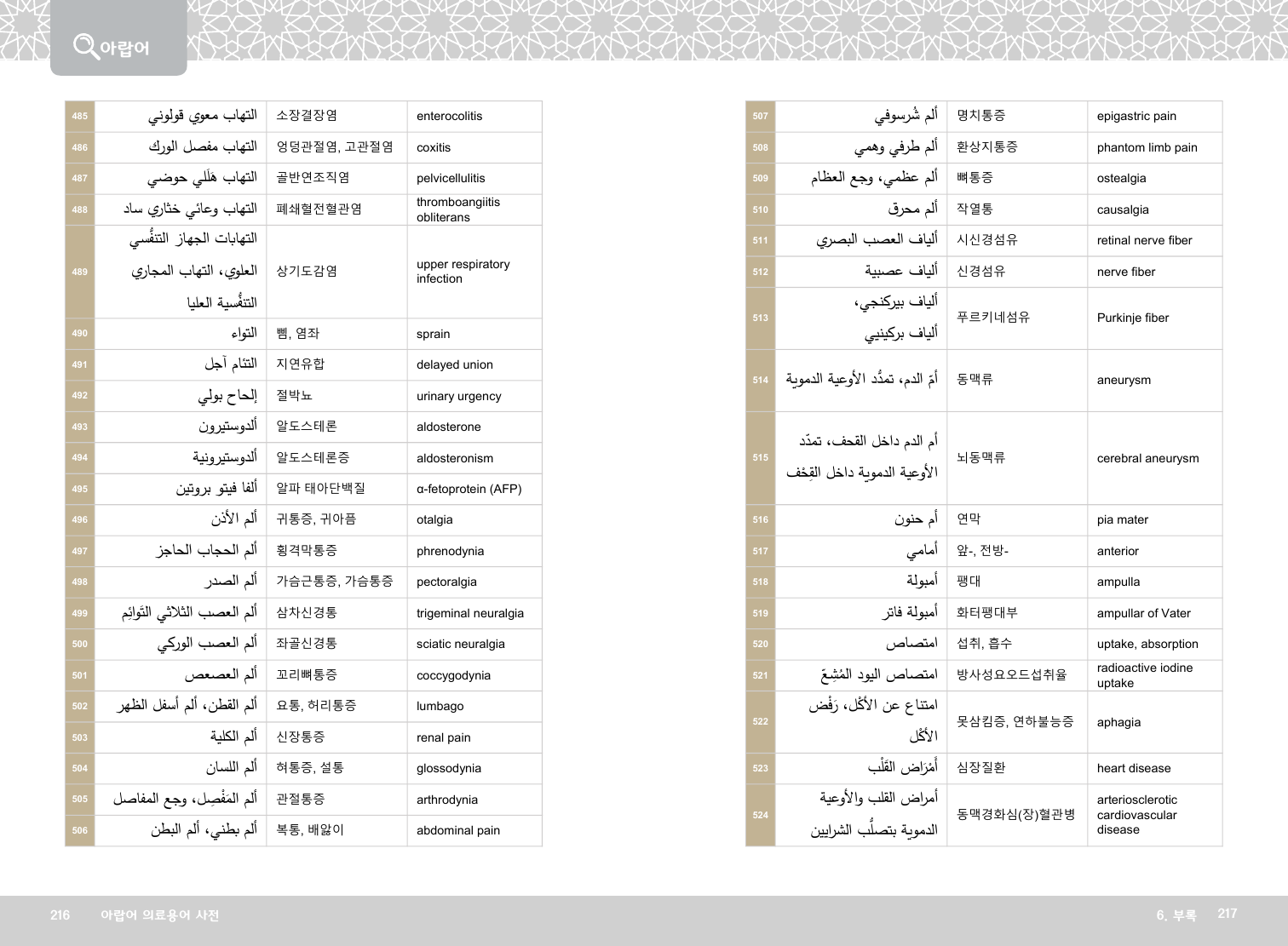Viewport: 1288px width, 946px height.
Task: Select row number 489 cell
Action: pyautogui.click(x=80, y=272)
